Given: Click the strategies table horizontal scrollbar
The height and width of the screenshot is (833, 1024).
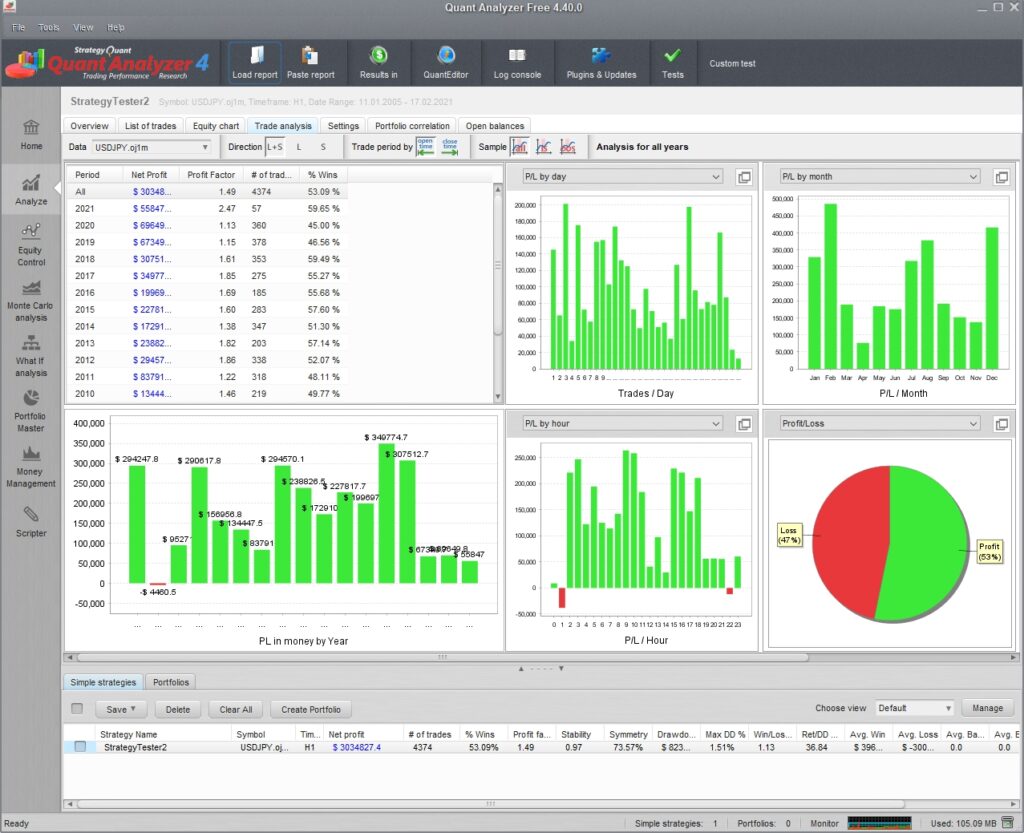Looking at the screenshot, I should (x=490, y=804).
